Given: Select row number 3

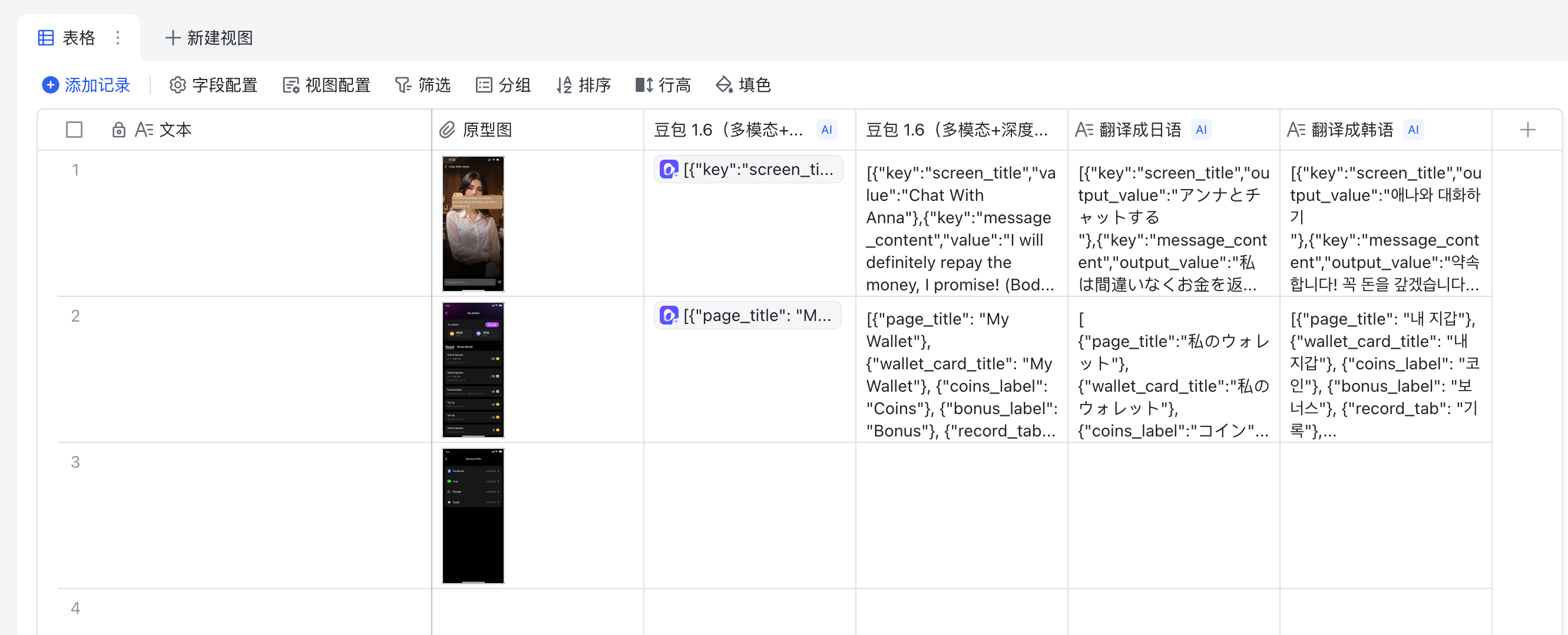Looking at the screenshot, I should pyautogui.click(x=75, y=462).
